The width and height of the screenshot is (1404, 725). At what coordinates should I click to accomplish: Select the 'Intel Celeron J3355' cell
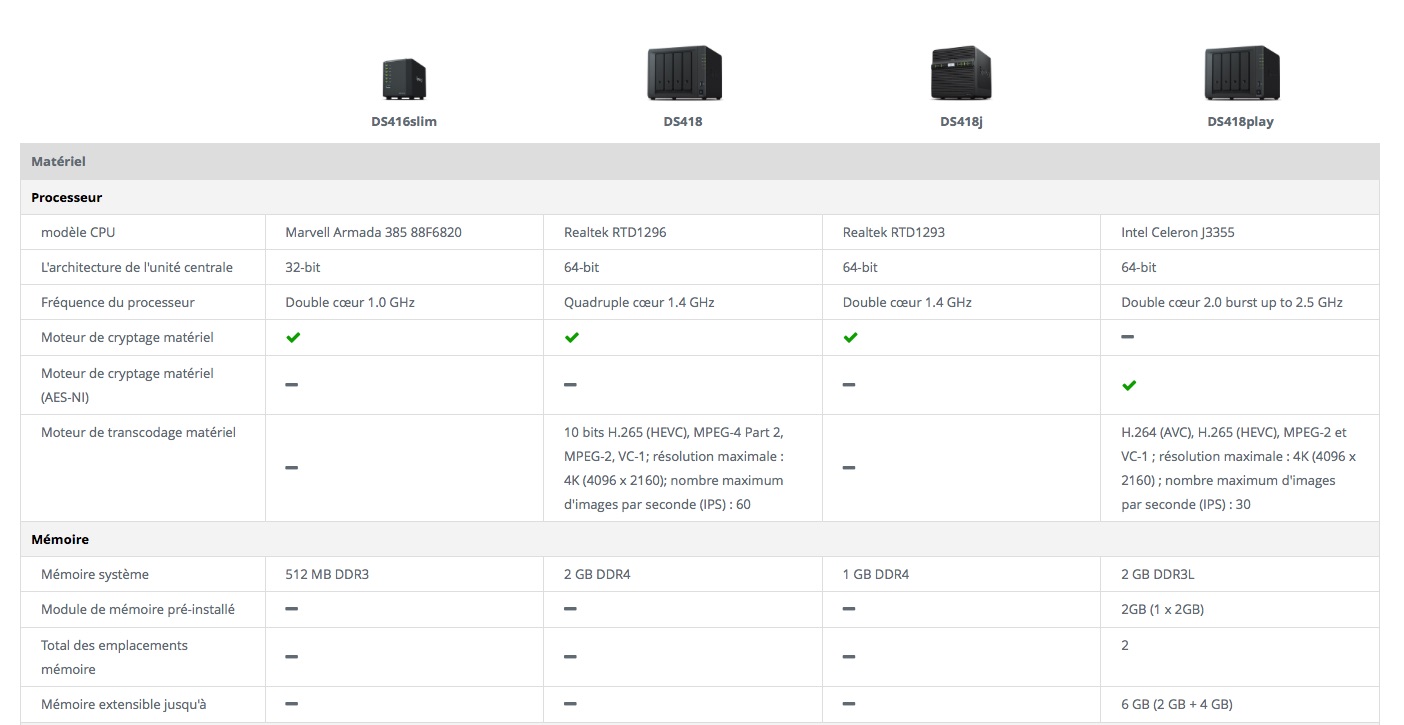(1178, 232)
